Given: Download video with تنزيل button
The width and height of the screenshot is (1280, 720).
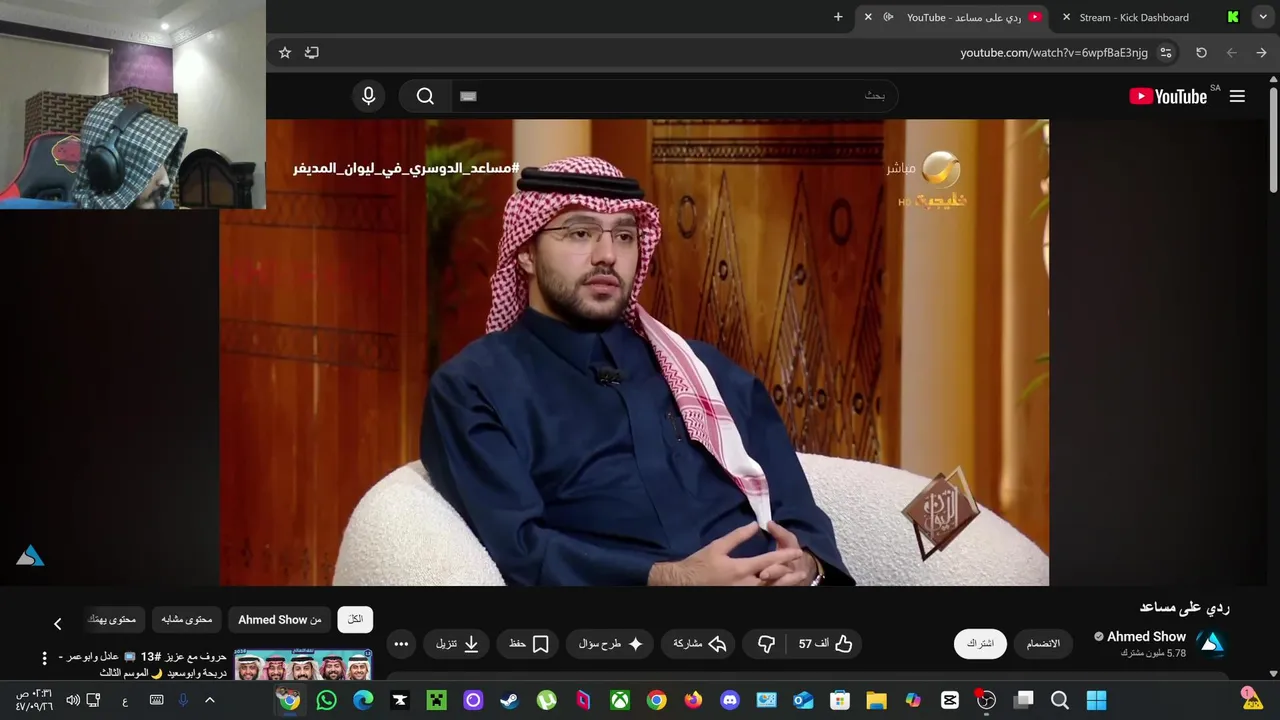Looking at the screenshot, I should point(457,644).
